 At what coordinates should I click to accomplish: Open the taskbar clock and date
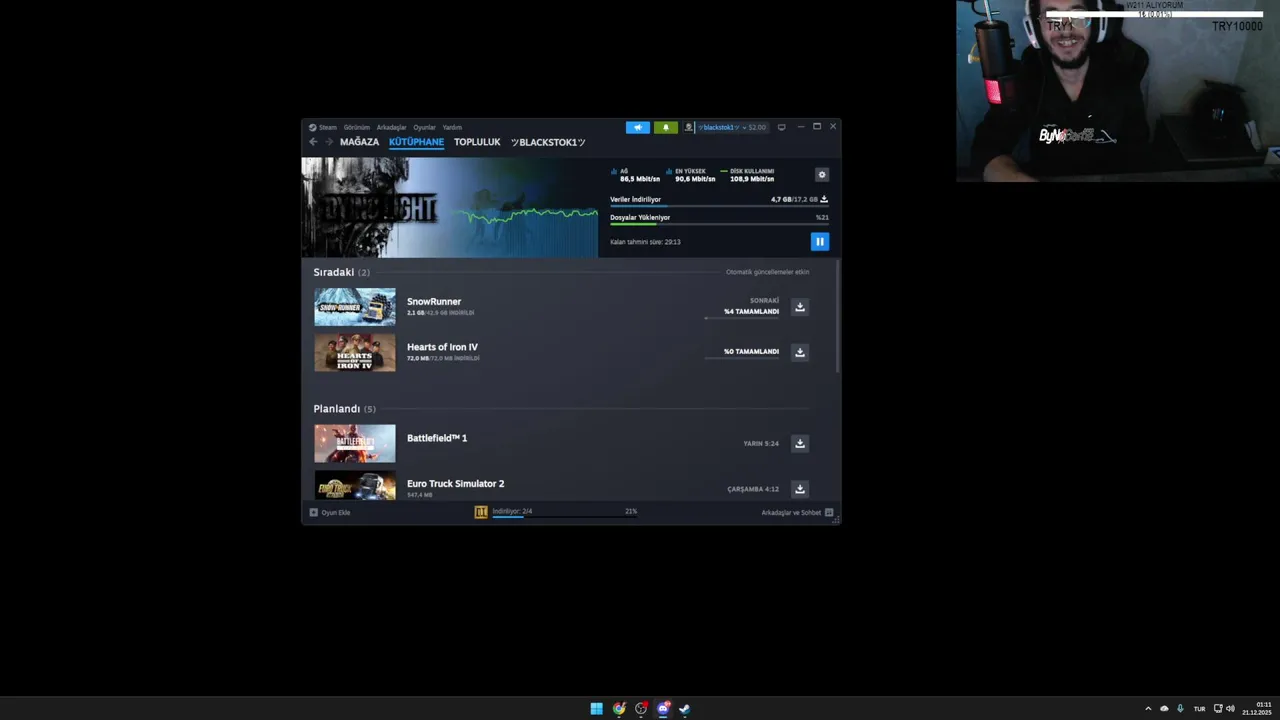1257,709
